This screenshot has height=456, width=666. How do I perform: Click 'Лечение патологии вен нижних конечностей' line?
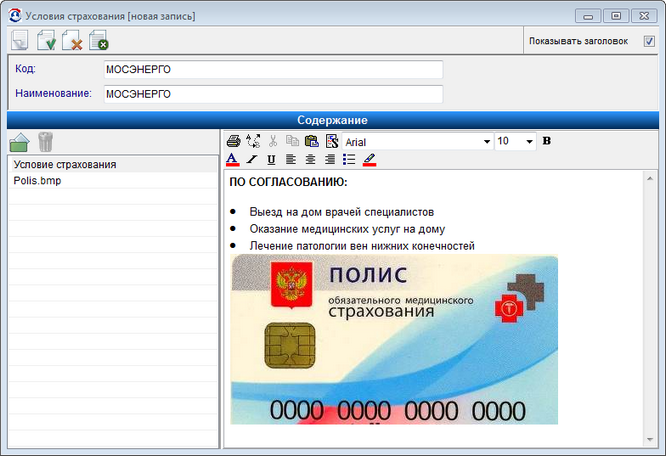[x=362, y=246]
